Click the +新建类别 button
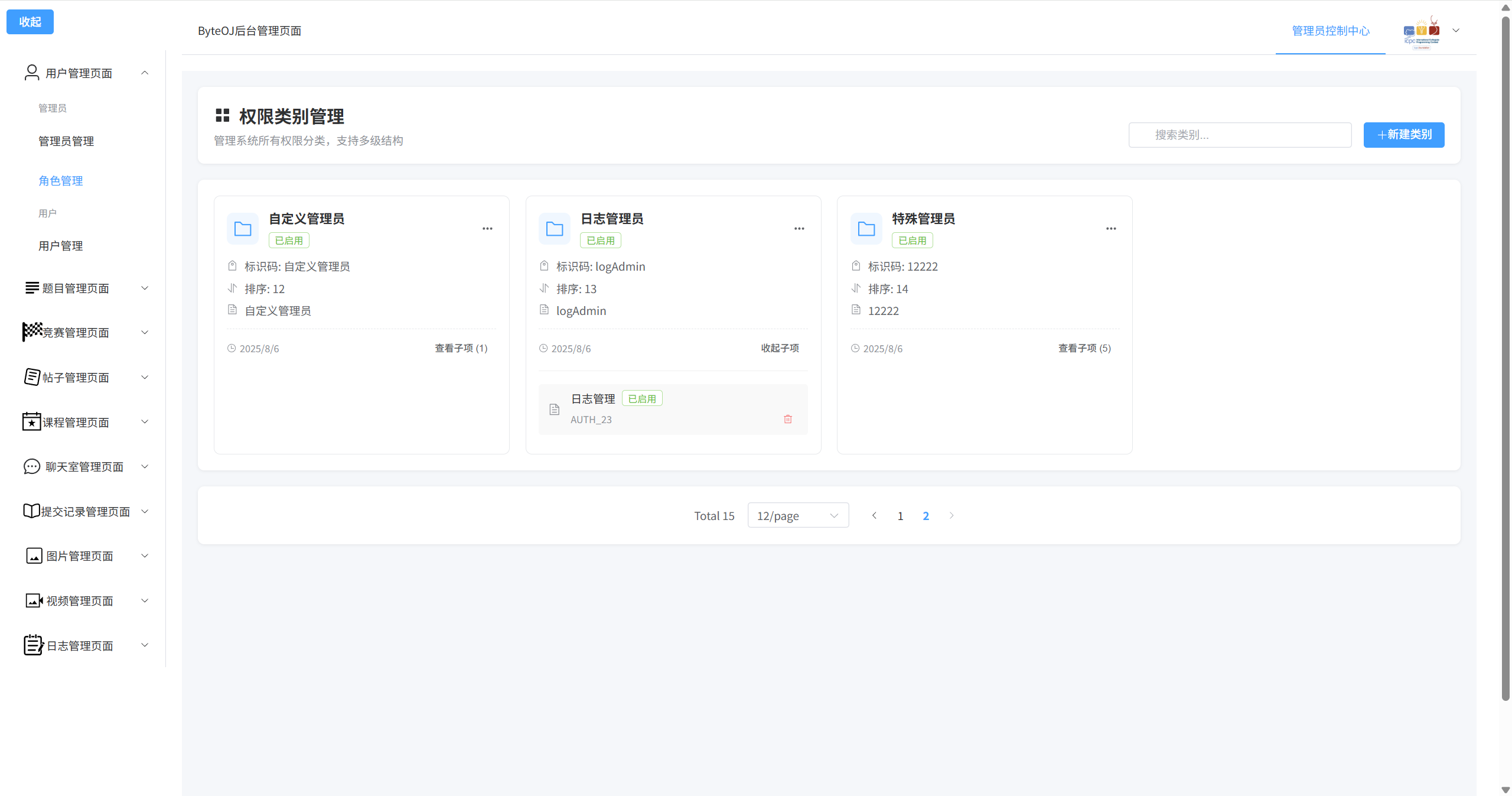 [1403, 135]
